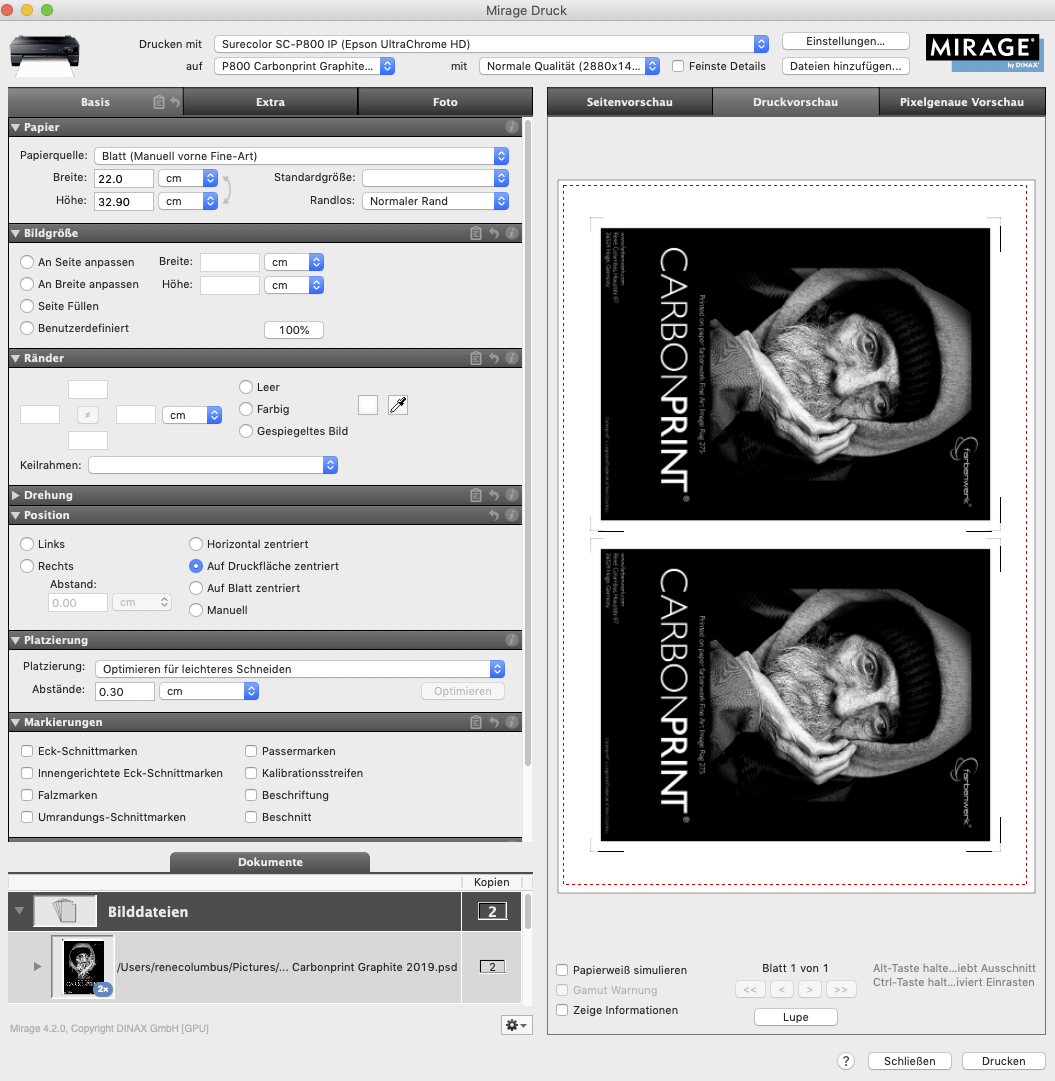
Task: Open the Standardgröße dropdown
Action: tap(435, 178)
